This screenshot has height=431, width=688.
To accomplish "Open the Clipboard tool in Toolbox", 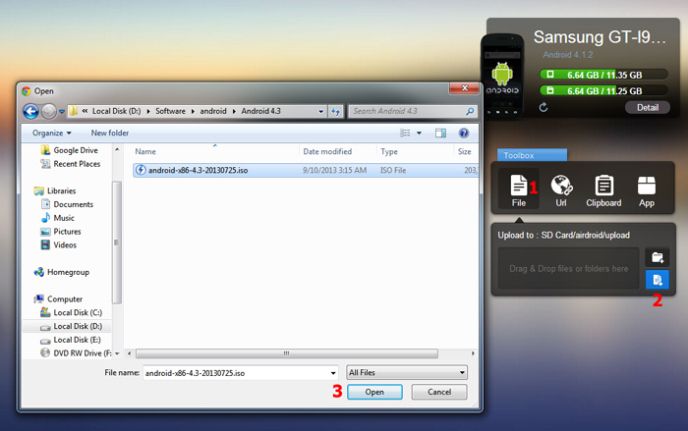I will coord(603,190).
